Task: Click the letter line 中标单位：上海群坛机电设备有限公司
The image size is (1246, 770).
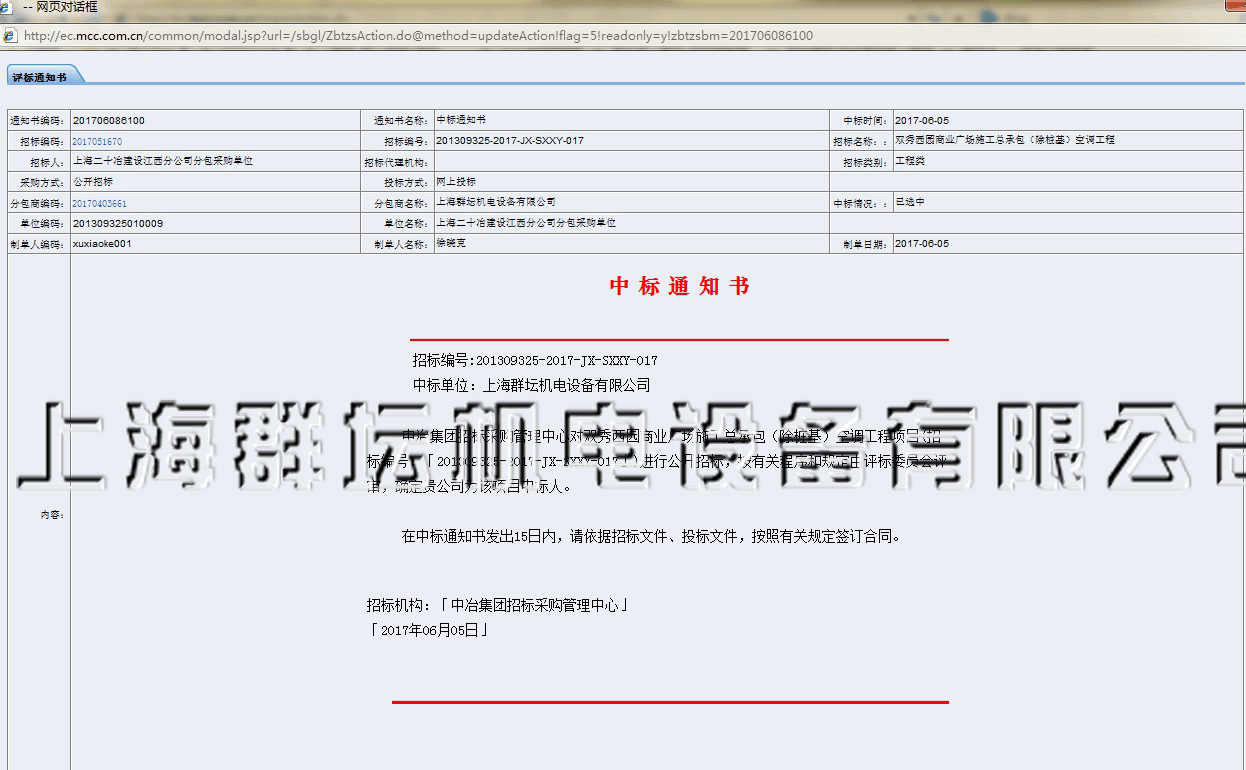Action: (531, 385)
